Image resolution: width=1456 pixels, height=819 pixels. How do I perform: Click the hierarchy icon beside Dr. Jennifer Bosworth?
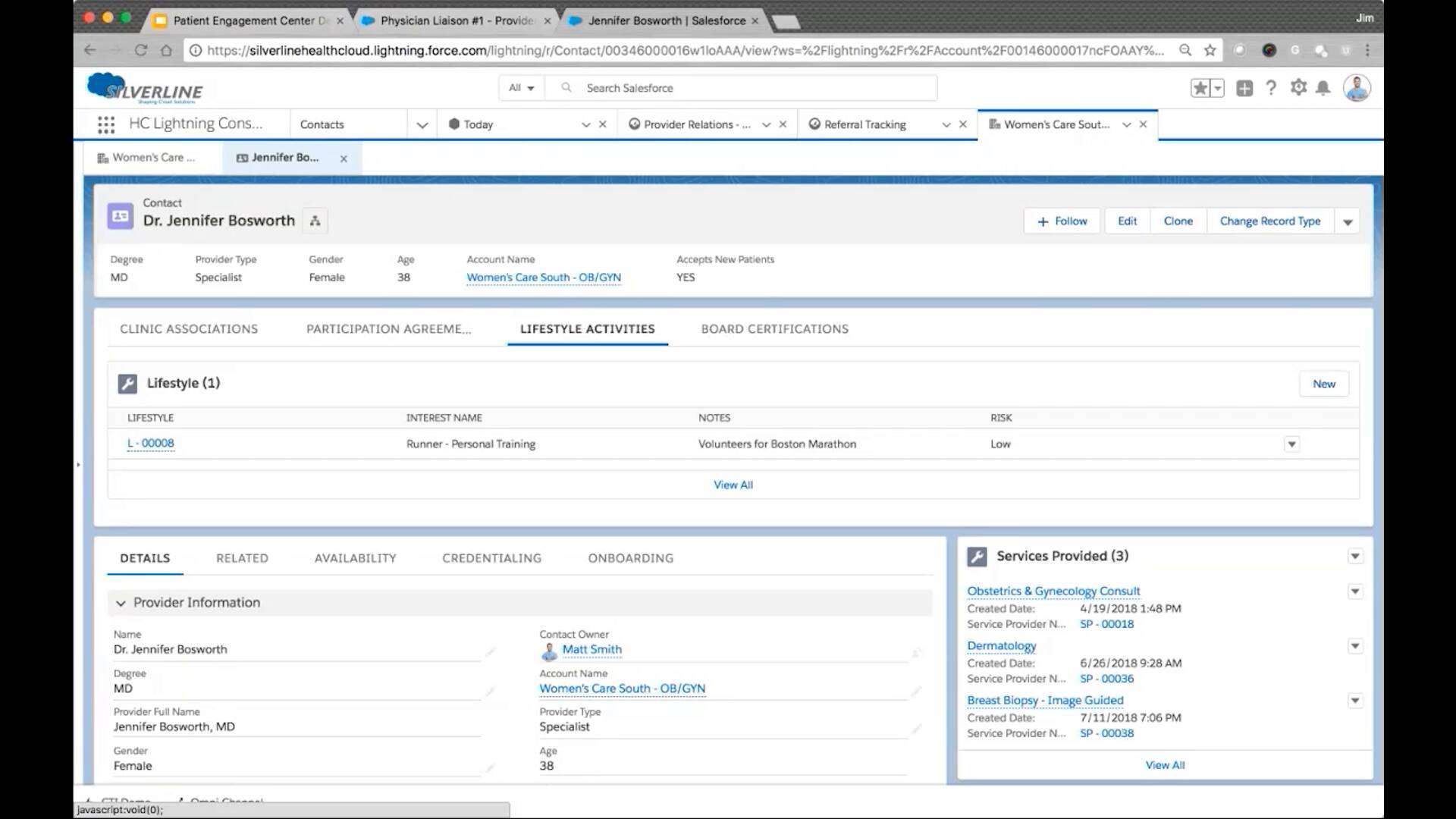315,221
